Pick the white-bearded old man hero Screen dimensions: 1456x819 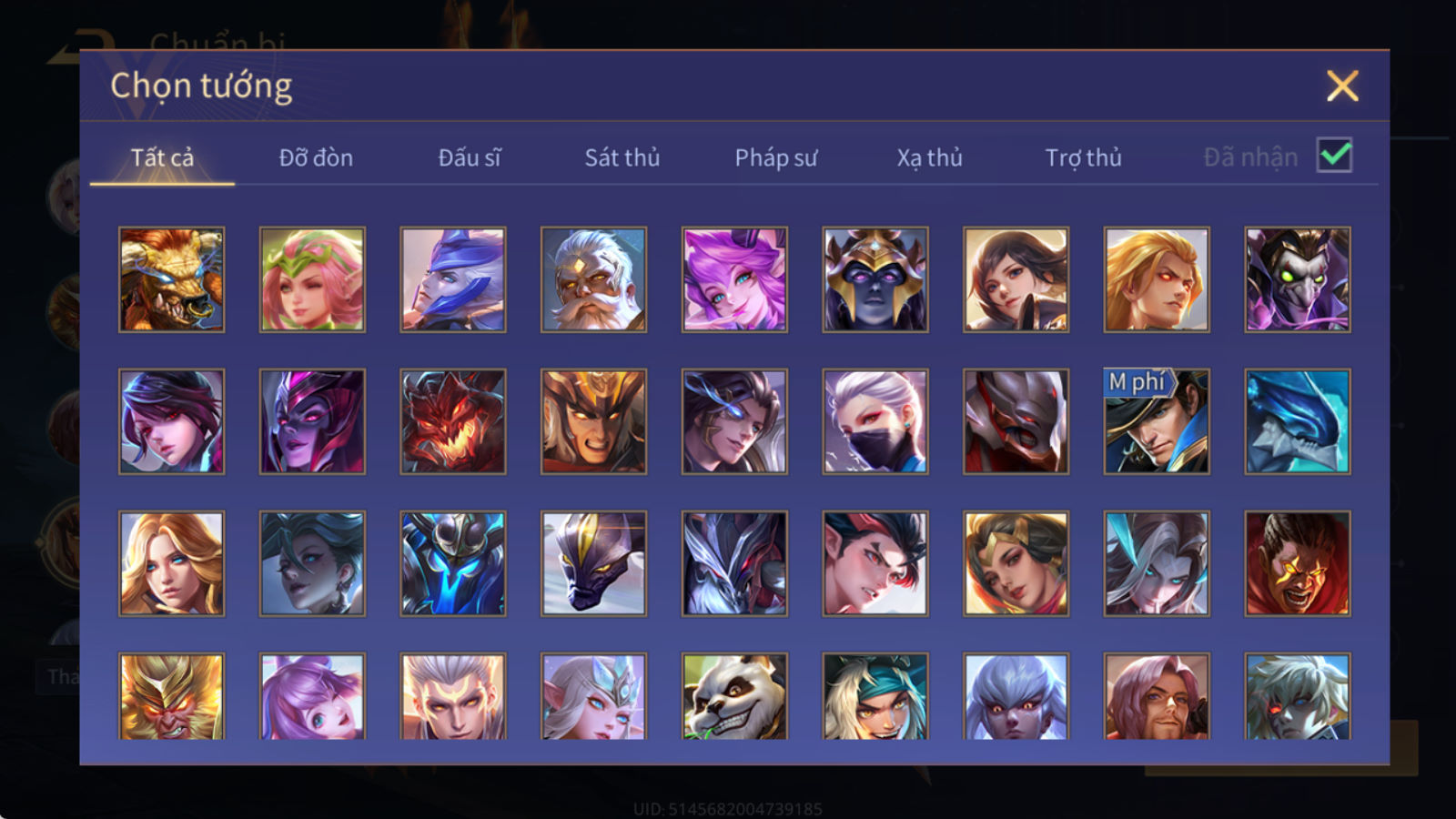(593, 279)
